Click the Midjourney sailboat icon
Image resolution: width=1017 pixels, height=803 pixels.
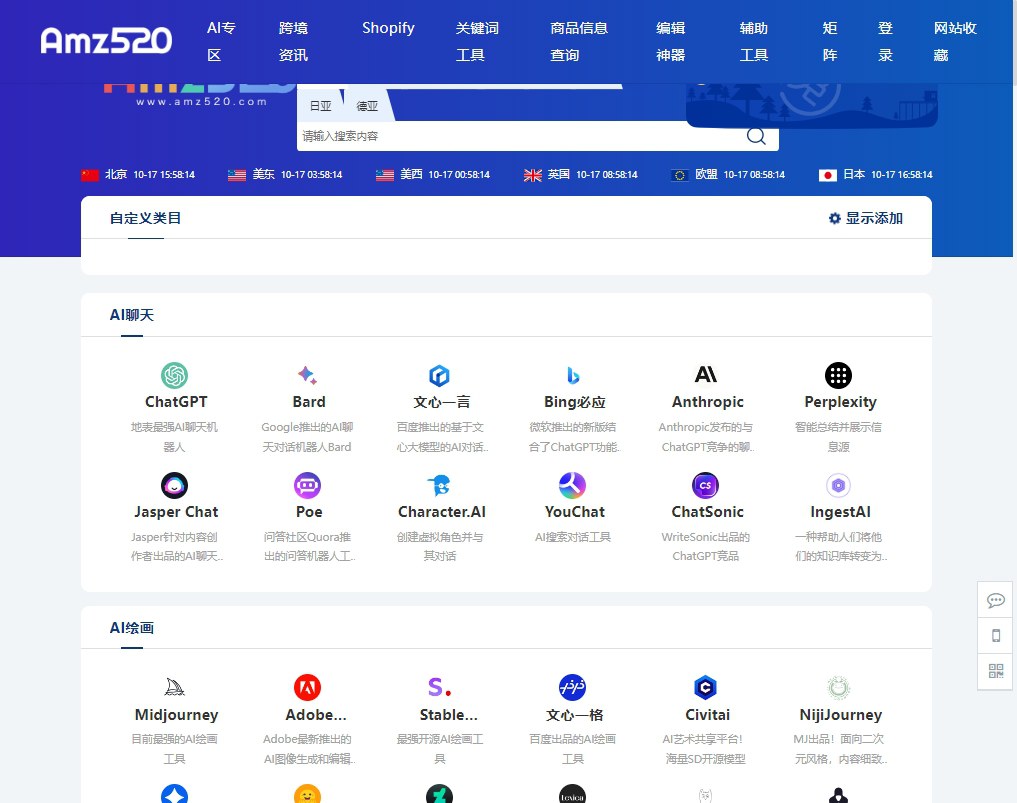pyautogui.click(x=174, y=688)
